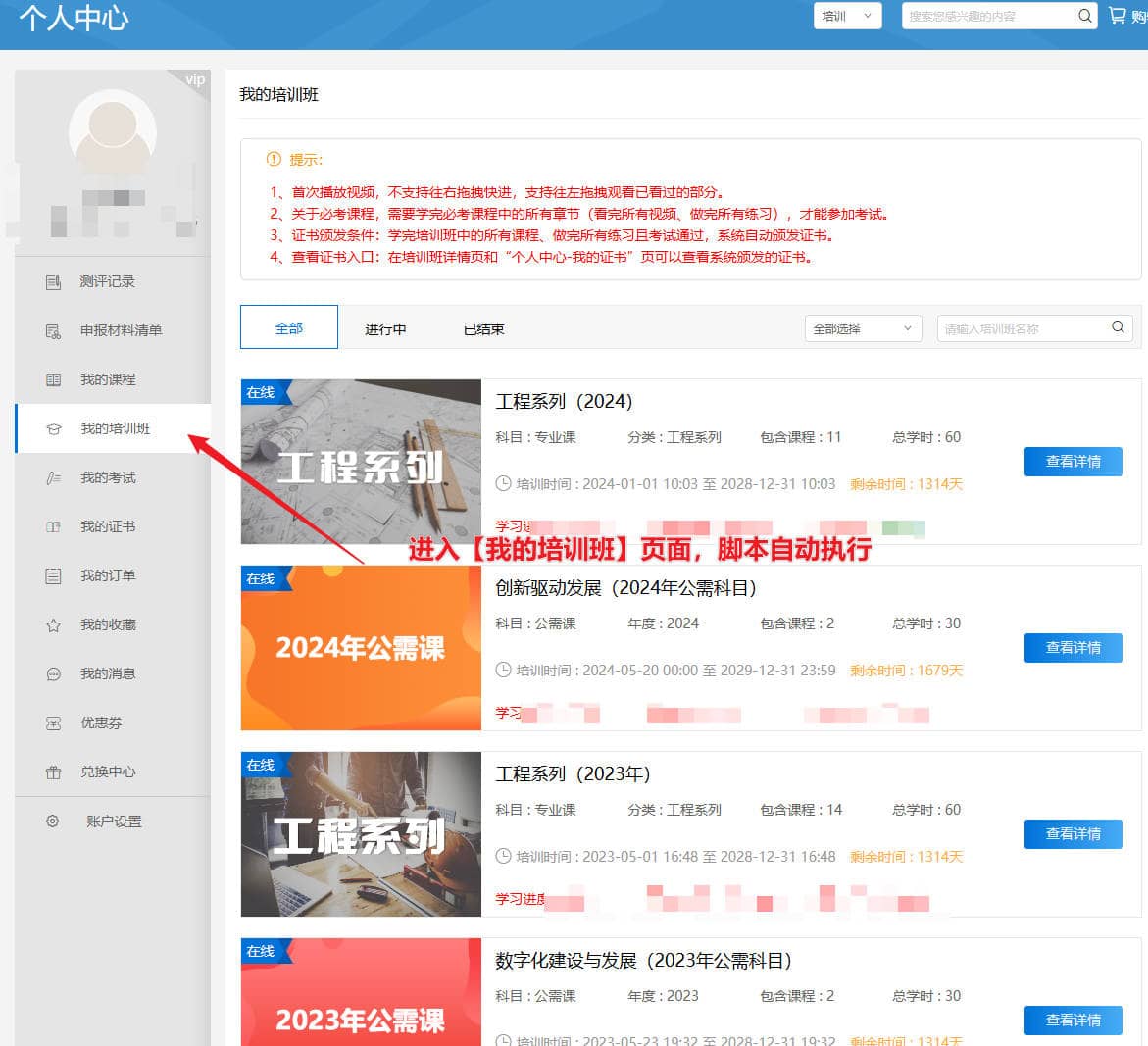The width and height of the screenshot is (1148, 1046).
Task: Click the 提示 warning icon
Action: [274, 159]
